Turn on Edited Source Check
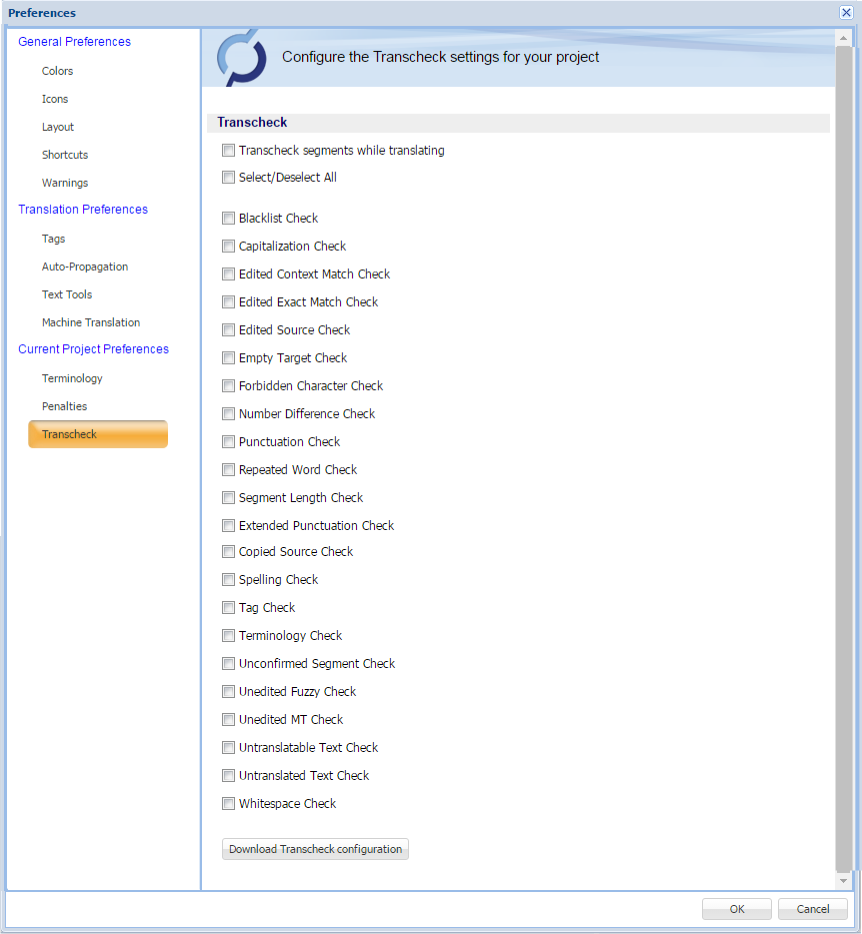The image size is (862, 934). pos(228,330)
